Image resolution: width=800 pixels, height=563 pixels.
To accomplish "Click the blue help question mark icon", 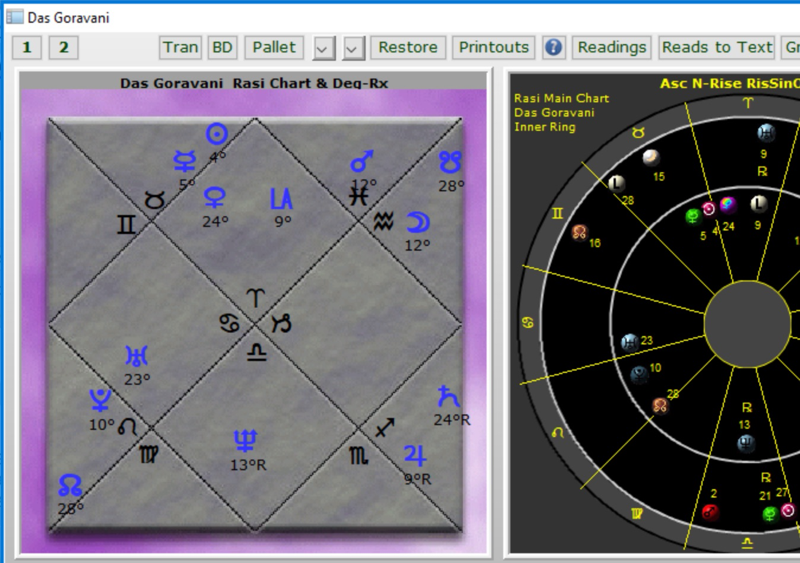I will (x=553, y=47).
